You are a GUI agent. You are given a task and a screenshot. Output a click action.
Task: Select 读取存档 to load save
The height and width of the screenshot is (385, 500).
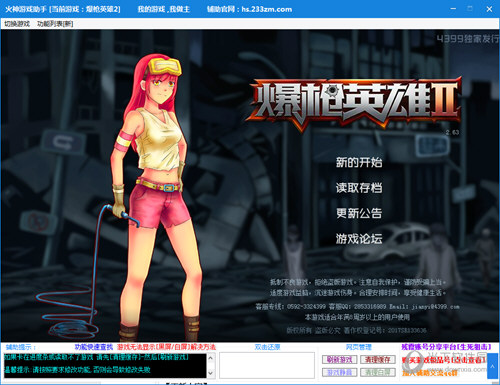359,188
